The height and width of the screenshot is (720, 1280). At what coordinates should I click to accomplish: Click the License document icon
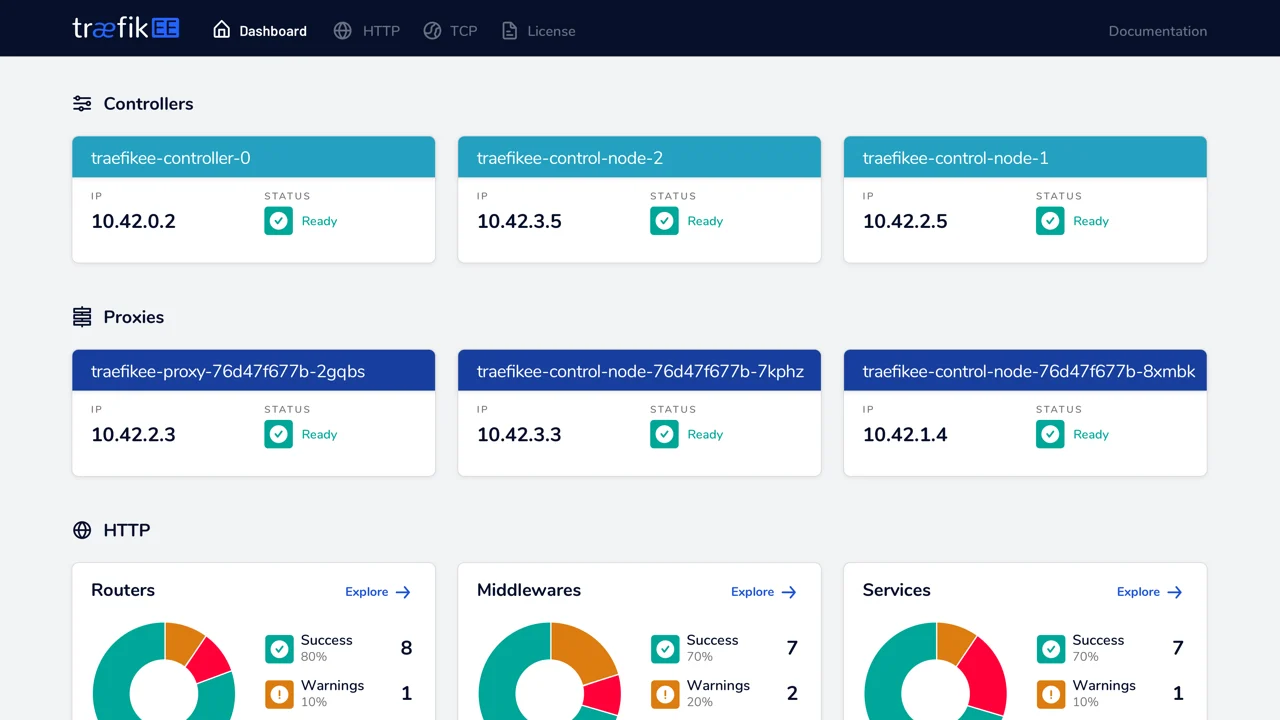click(510, 30)
